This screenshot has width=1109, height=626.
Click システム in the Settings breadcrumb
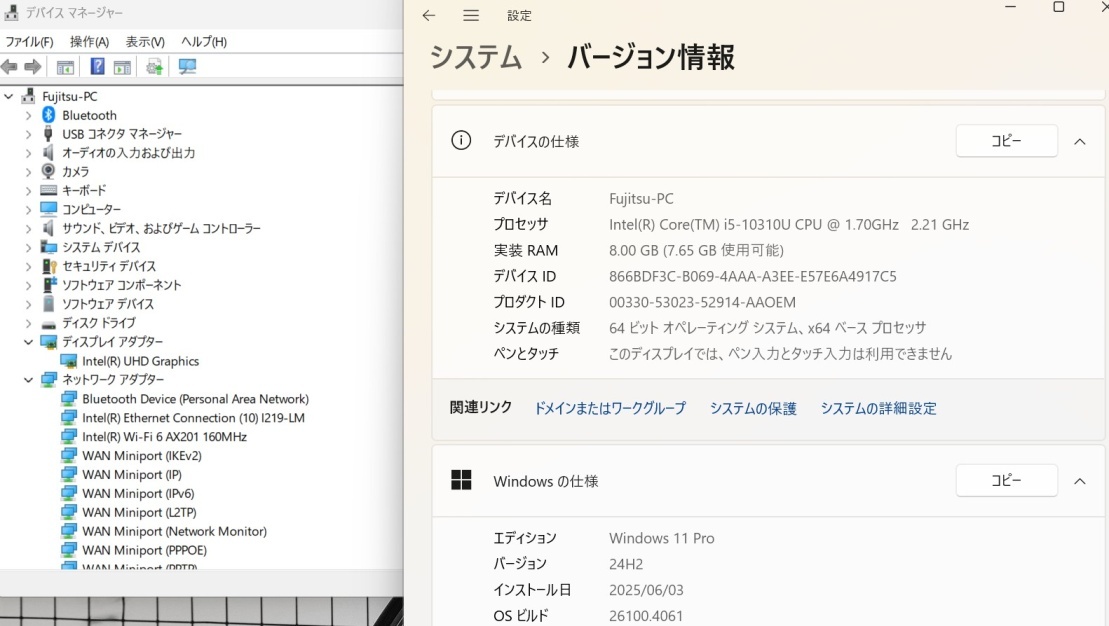pyautogui.click(x=476, y=57)
